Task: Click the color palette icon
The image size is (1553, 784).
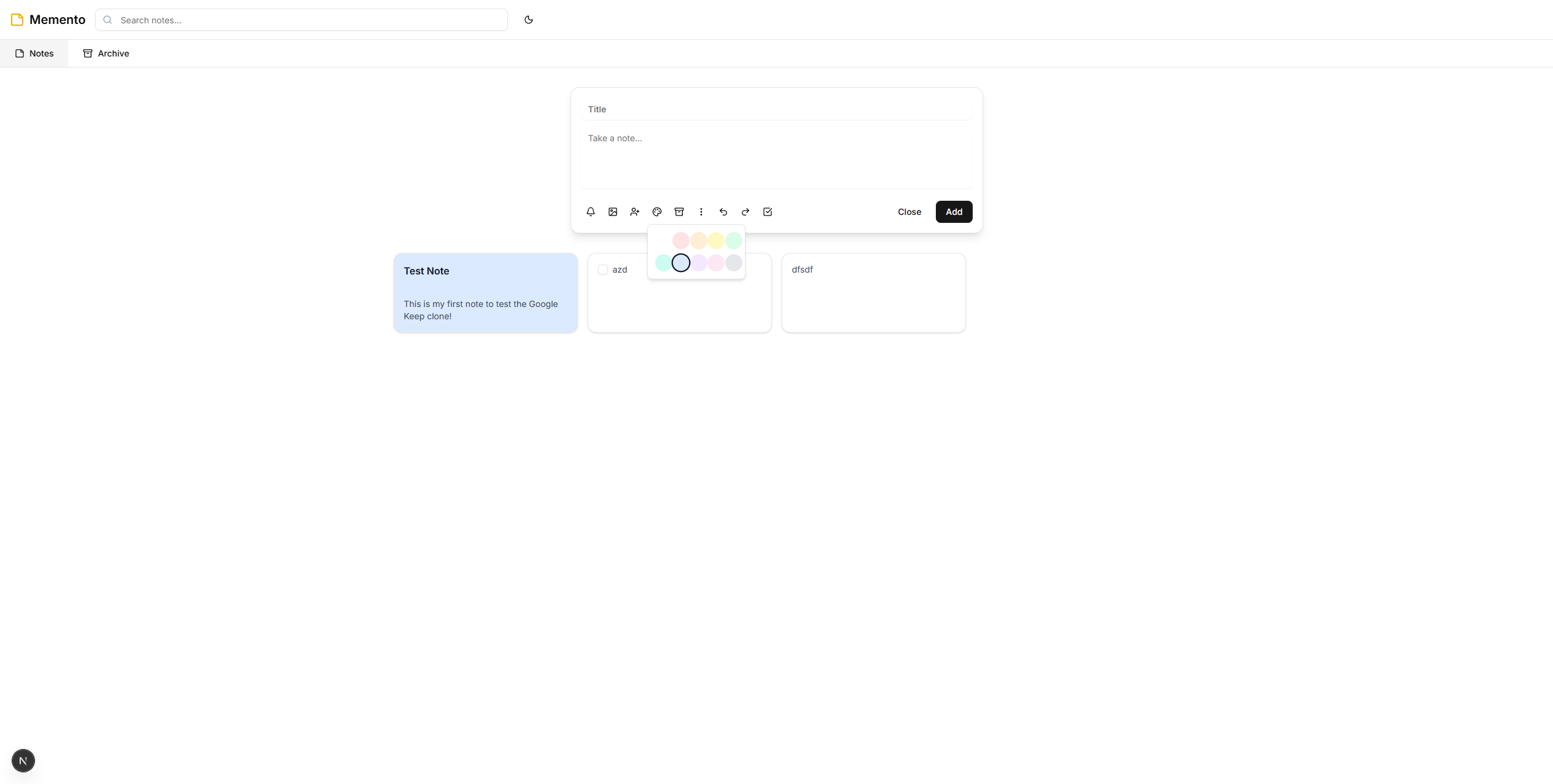Action: 656,212
